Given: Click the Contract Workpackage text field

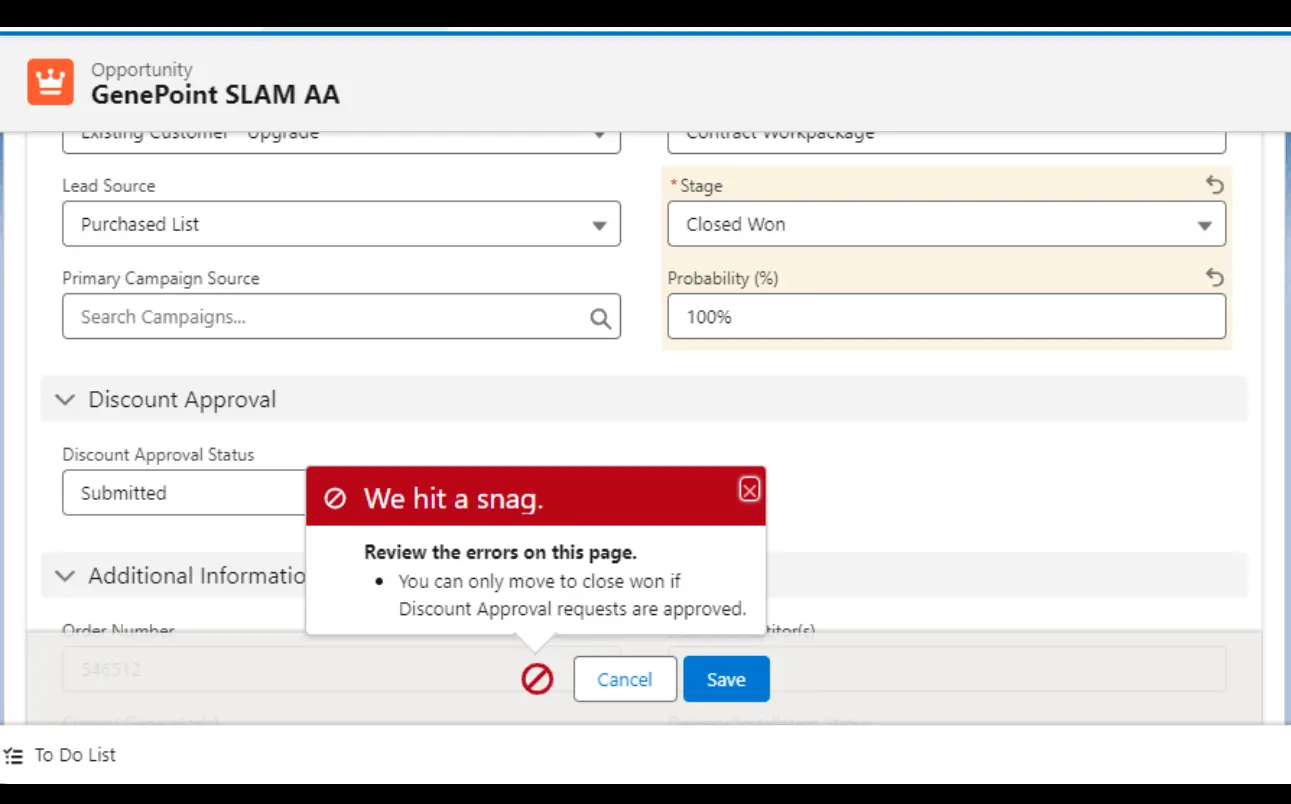Looking at the screenshot, I should click(x=945, y=138).
